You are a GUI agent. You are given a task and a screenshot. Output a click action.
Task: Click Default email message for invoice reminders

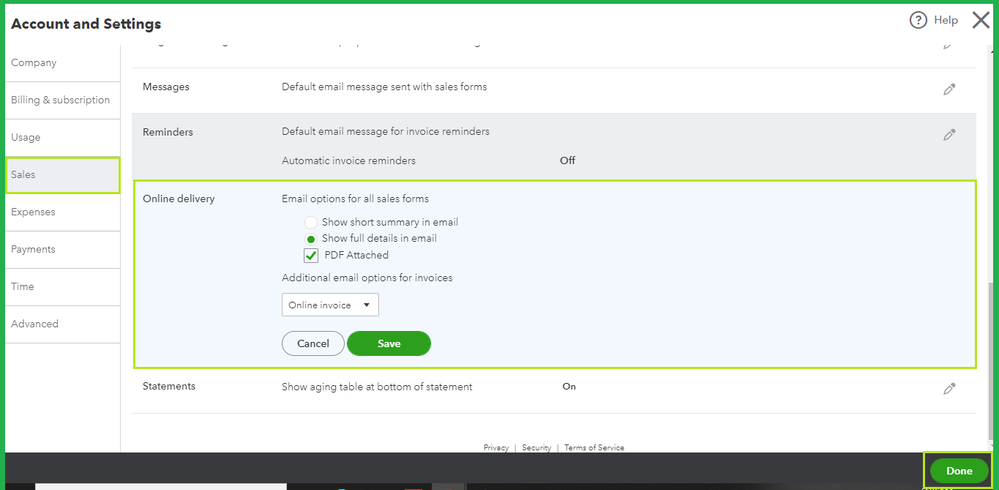tap(385, 131)
